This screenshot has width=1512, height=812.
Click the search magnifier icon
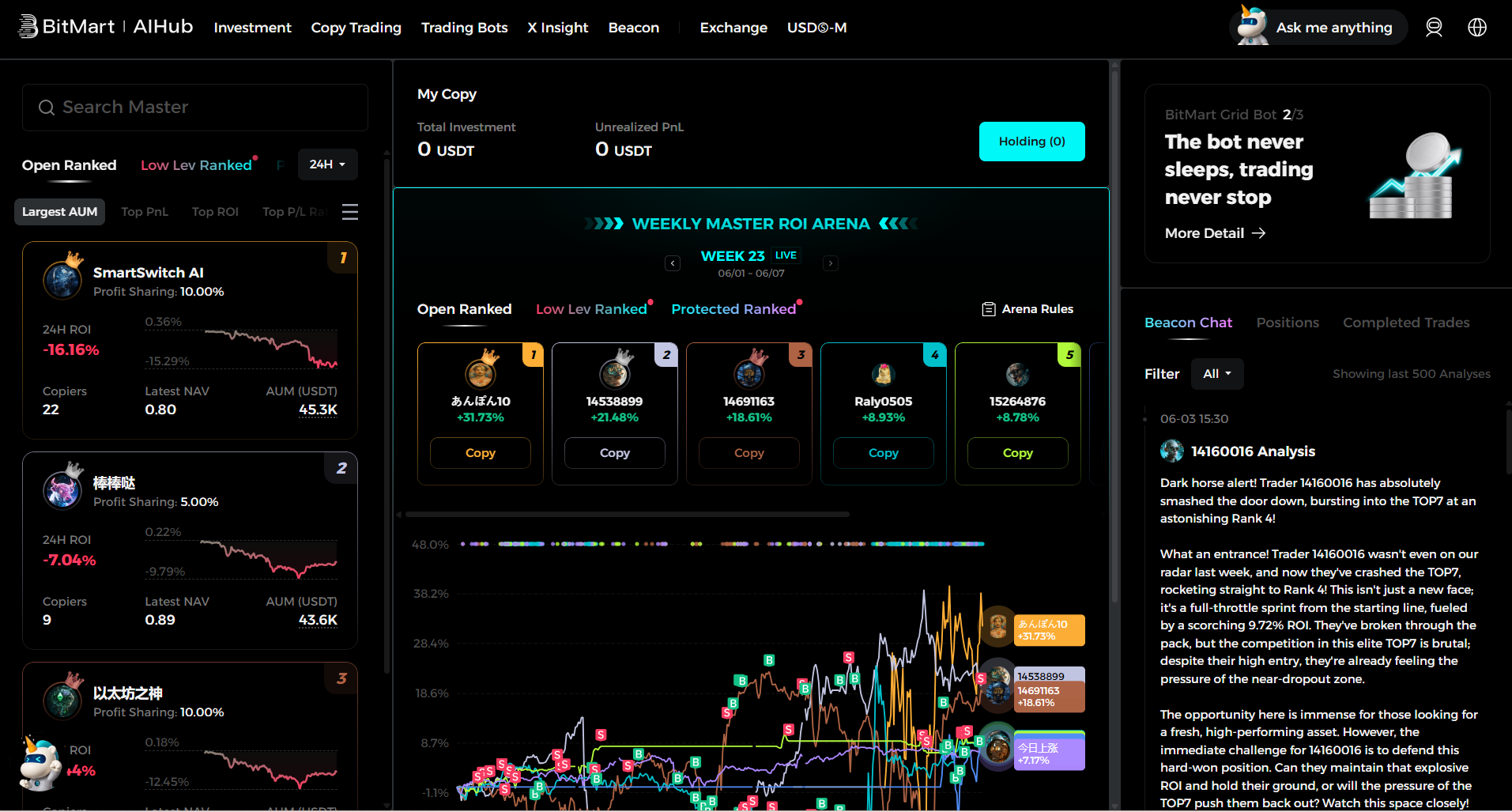coord(47,108)
